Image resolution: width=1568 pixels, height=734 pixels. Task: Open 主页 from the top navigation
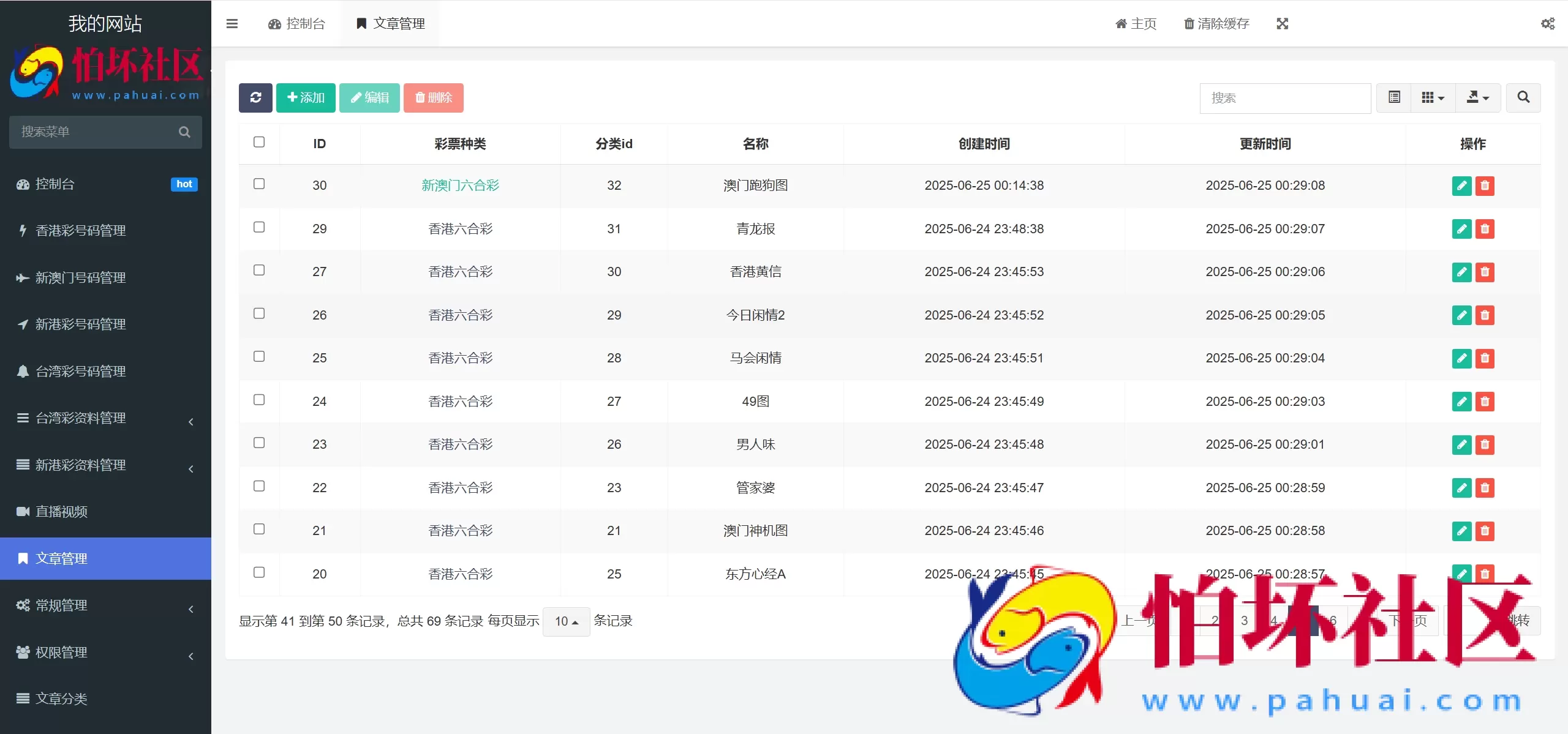tap(1135, 23)
